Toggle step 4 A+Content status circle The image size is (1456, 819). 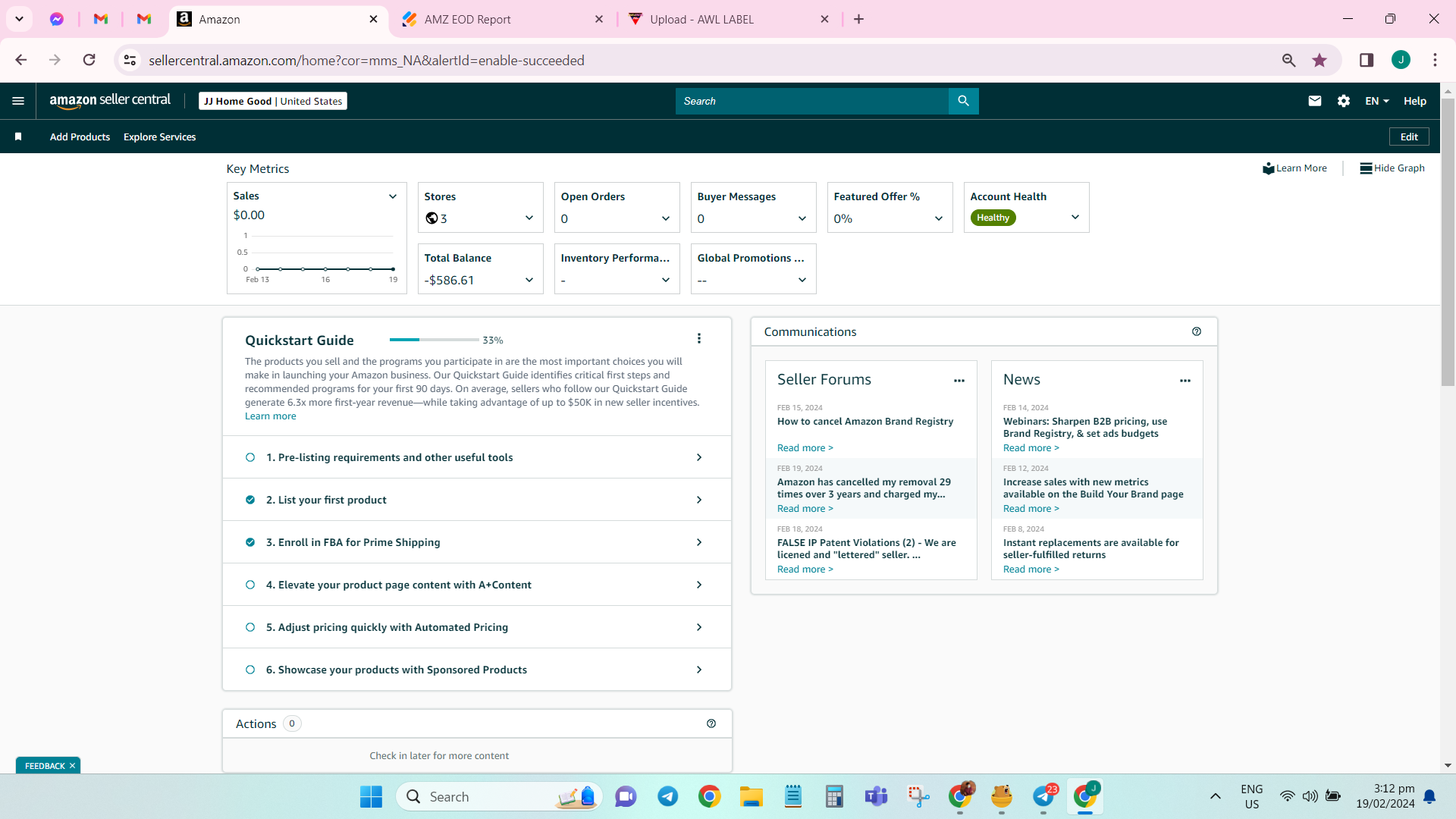tap(250, 585)
